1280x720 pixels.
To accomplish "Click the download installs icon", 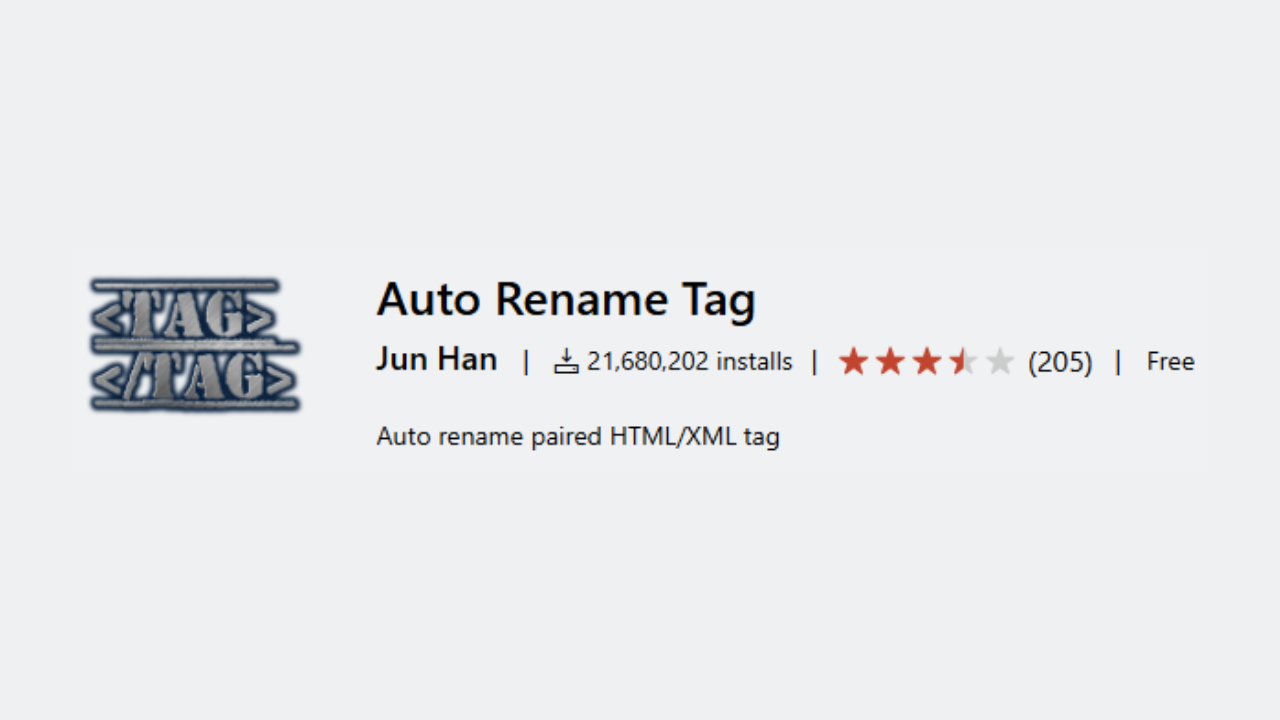I will pyautogui.click(x=567, y=361).
